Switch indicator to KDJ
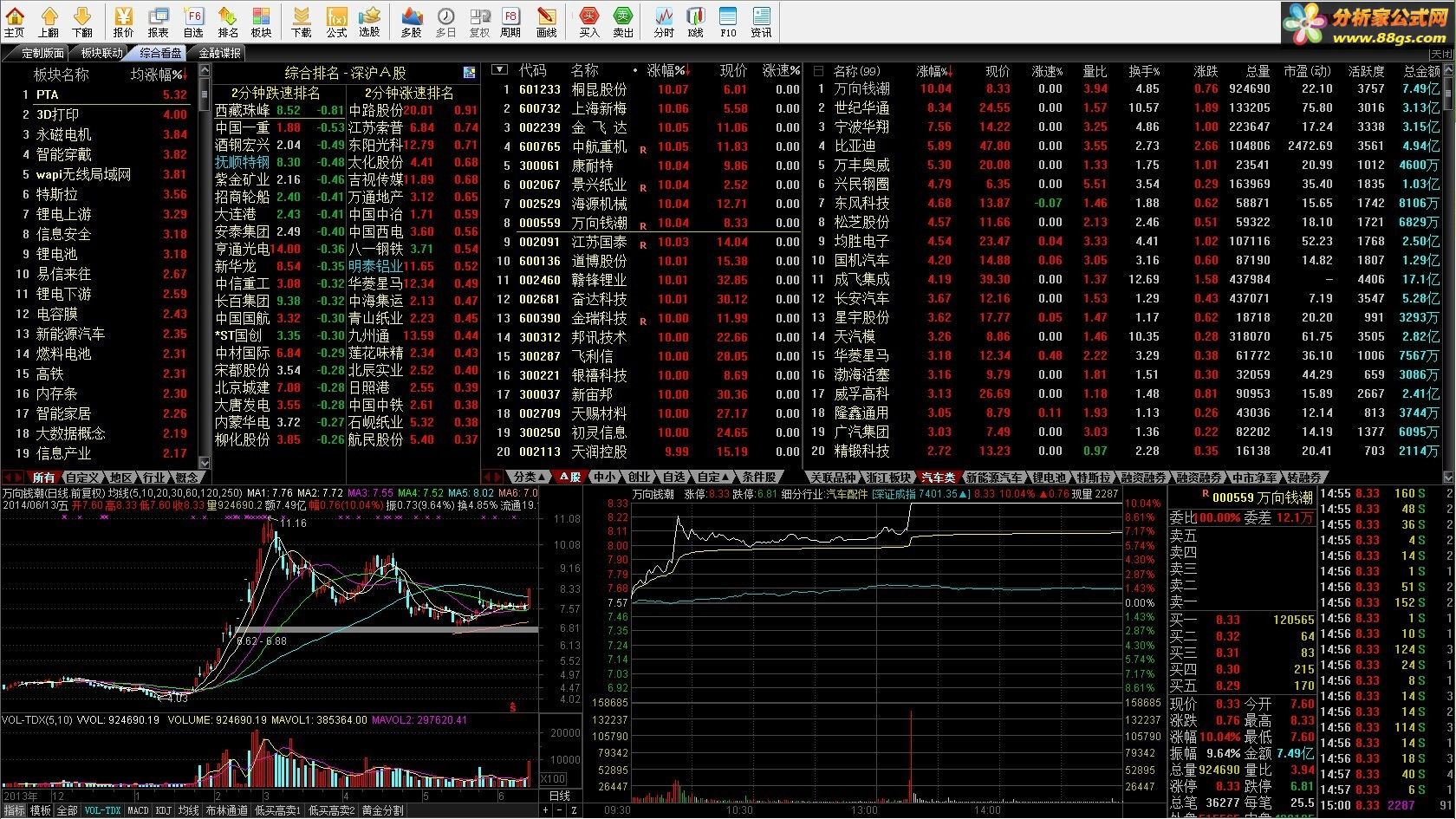The width and height of the screenshot is (1456, 819). [164, 811]
